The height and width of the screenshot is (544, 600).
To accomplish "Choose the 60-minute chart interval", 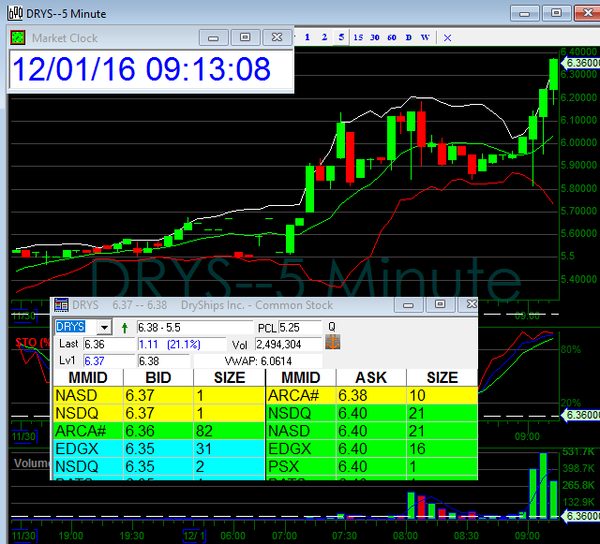I will point(392,37).
